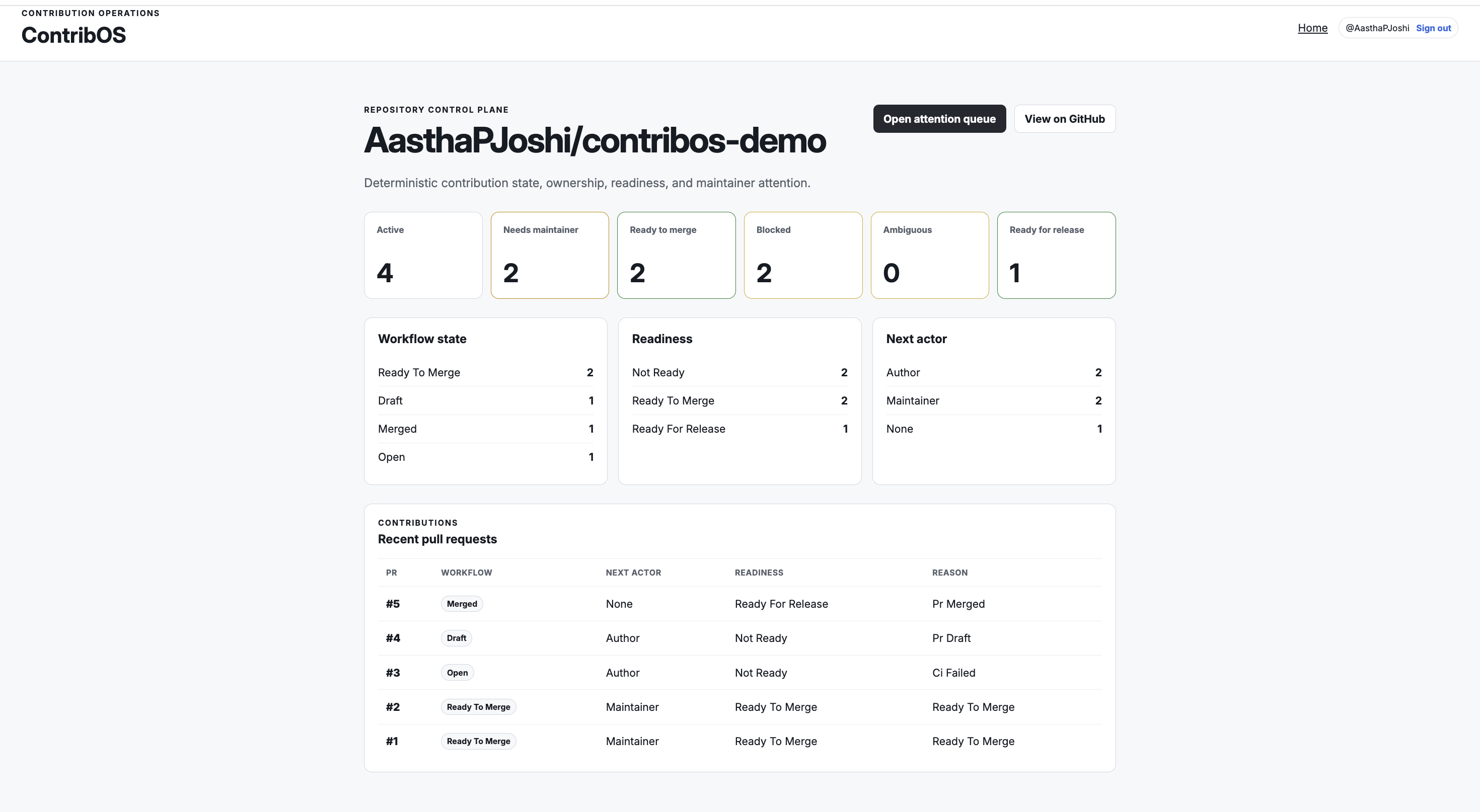Click Author row in Next actor
This screenshot has width=1480, height=812.
(x=993, y=373)
